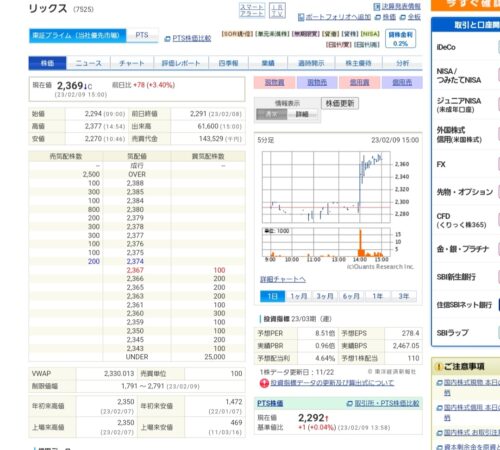Select the 1ヶ月 chart period

pos(299,296)
